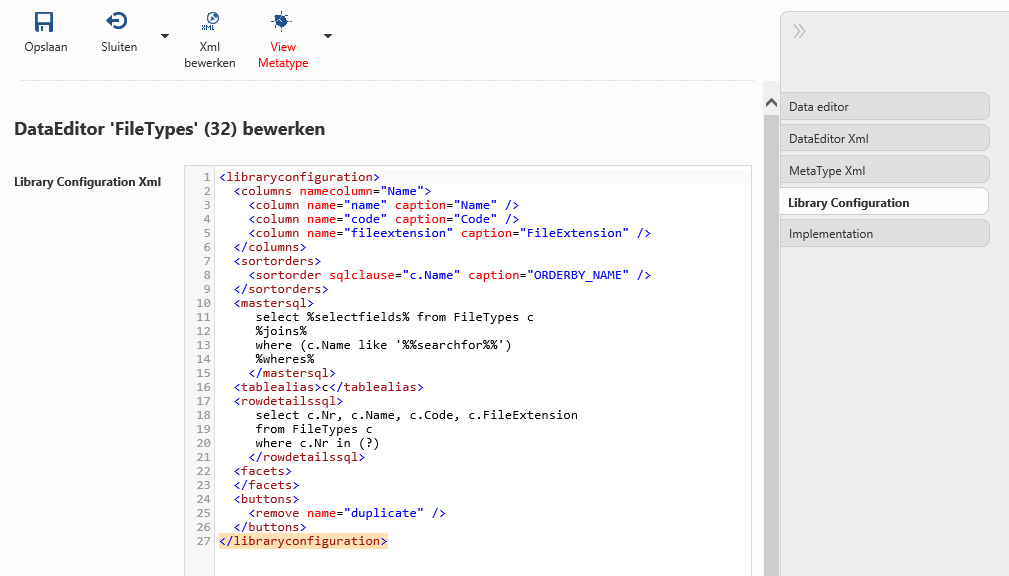This screenshot has width=1009, height=576.
Task: Collapse the sidebar with the double-chevron
Action: click(798, 31)
